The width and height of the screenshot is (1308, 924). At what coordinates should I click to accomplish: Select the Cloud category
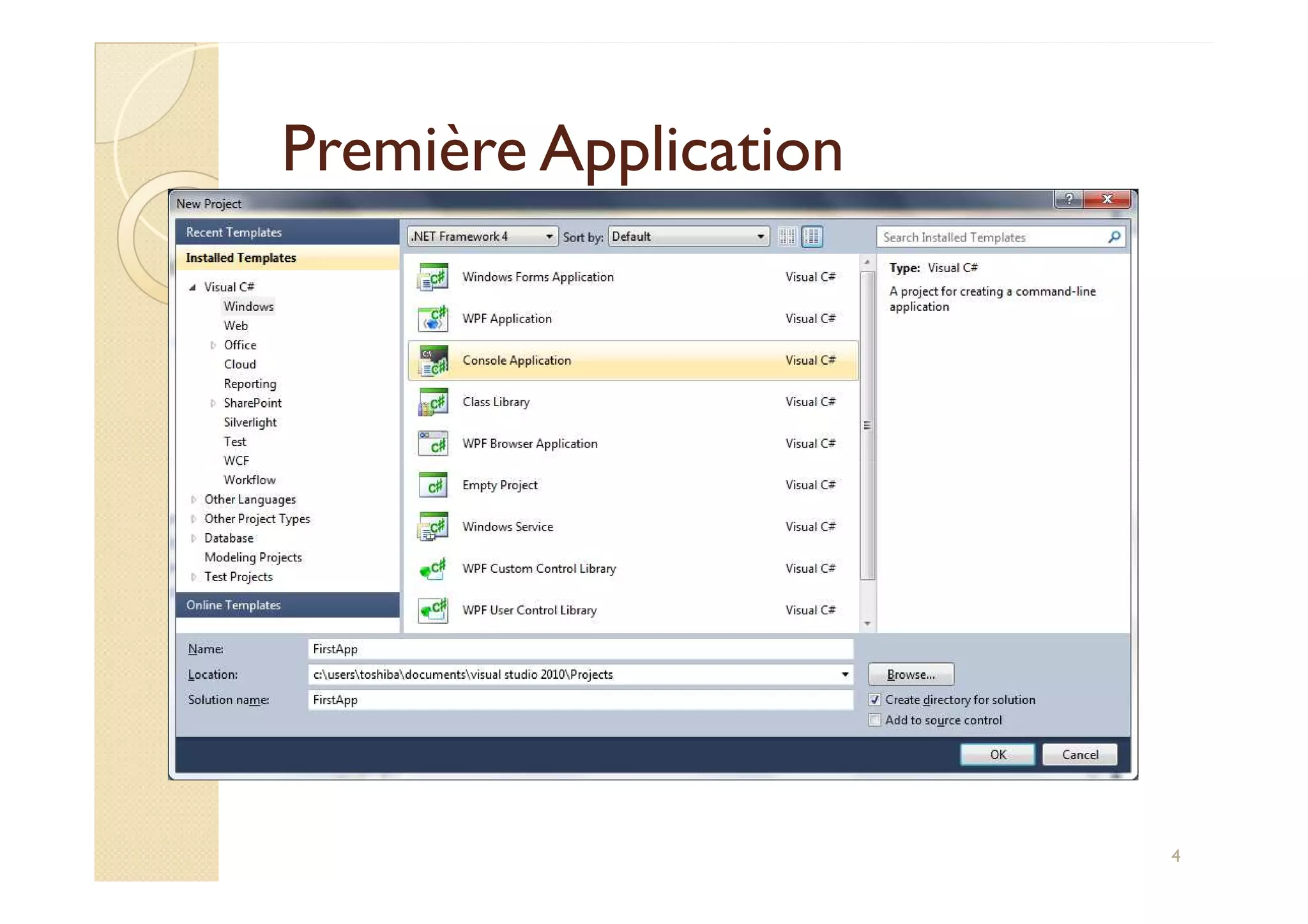240,365
